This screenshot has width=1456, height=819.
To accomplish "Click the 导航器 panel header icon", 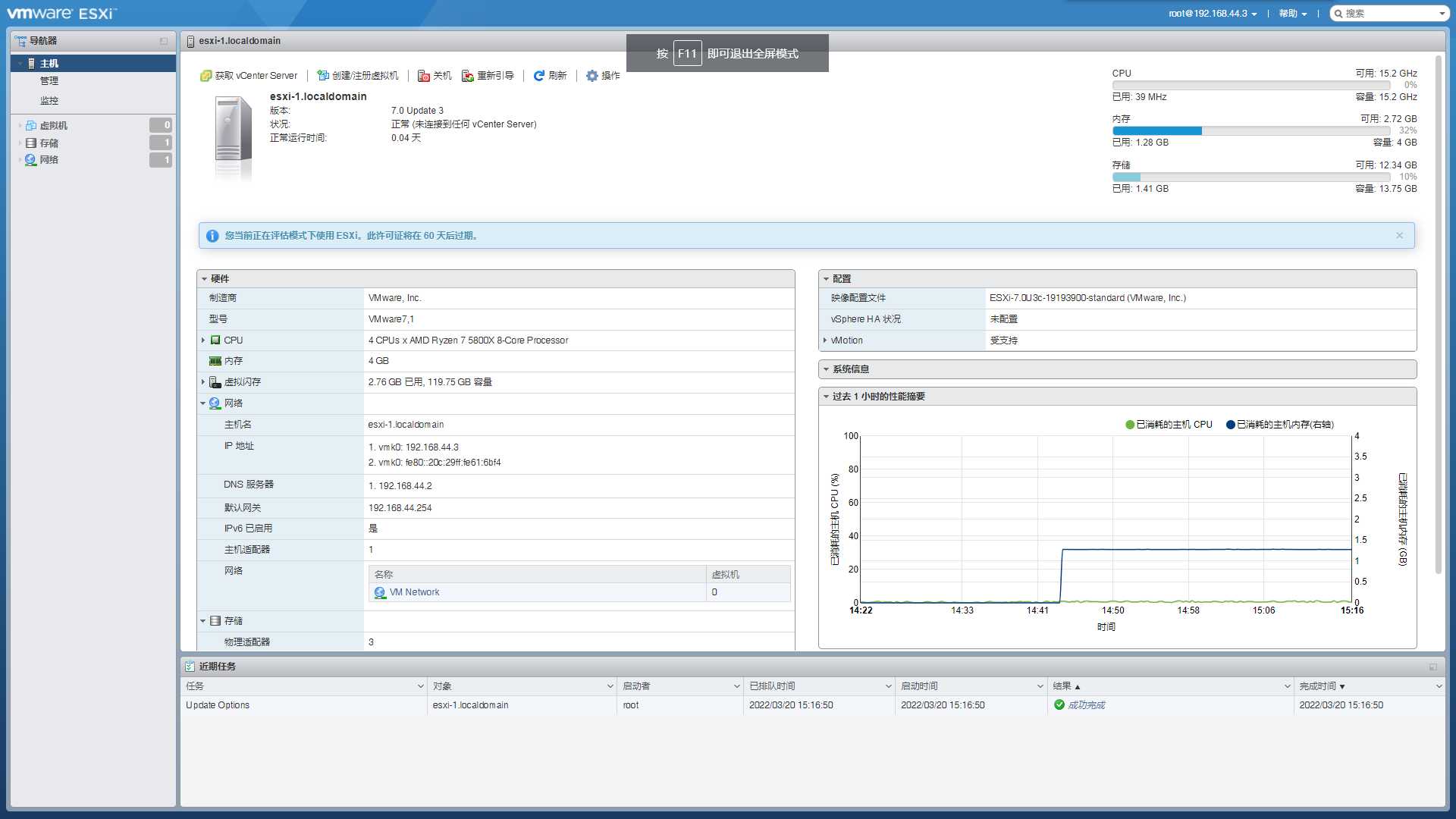I will pos(20,41).
